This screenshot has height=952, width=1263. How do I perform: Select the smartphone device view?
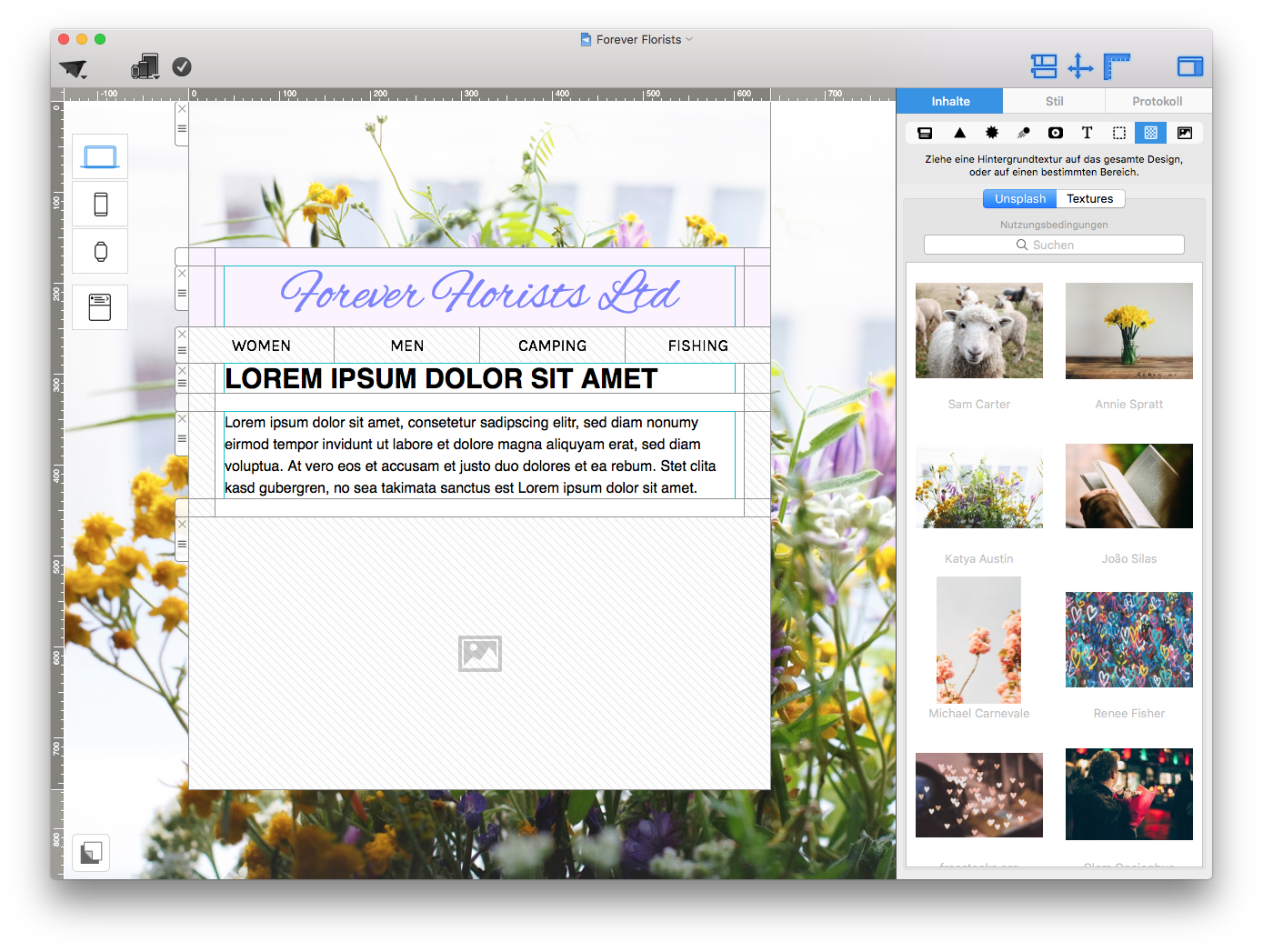100,204
